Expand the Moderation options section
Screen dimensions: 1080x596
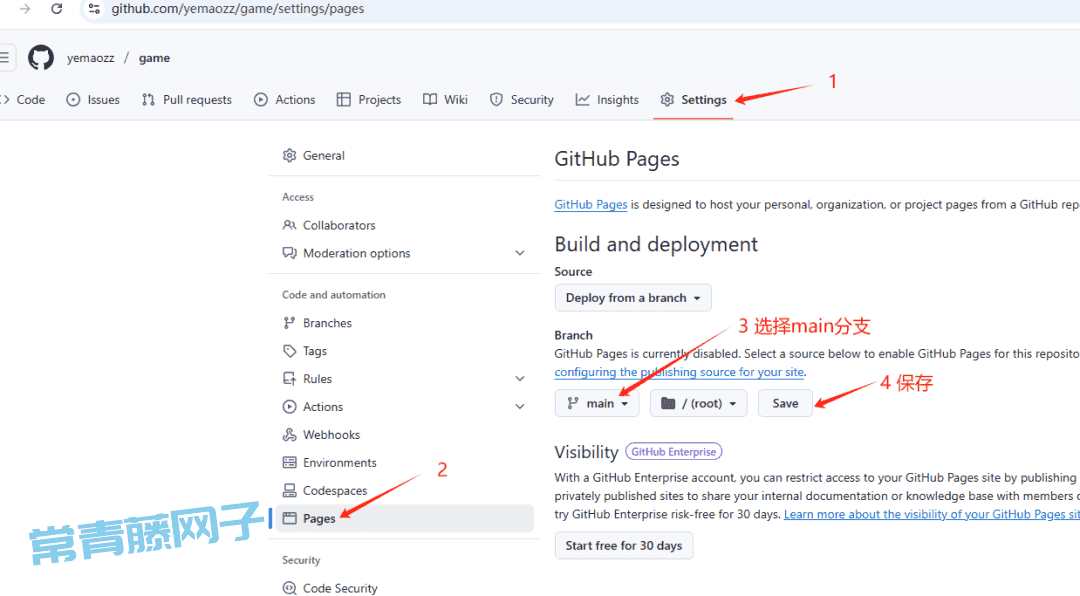520,254
